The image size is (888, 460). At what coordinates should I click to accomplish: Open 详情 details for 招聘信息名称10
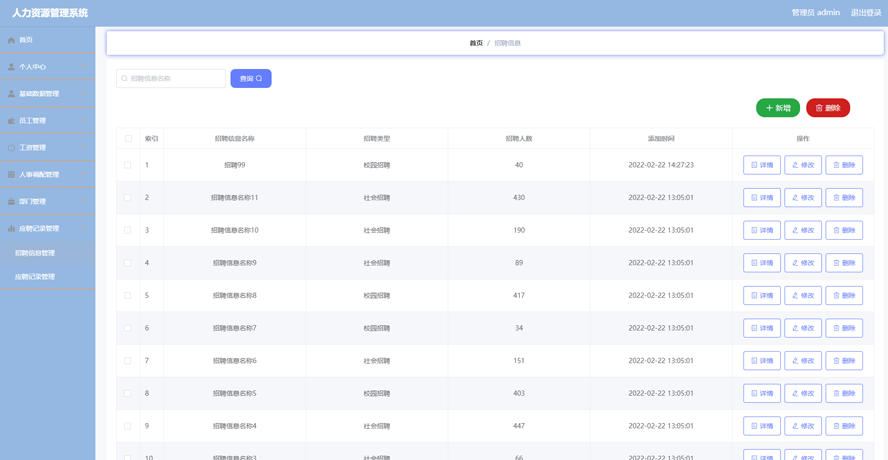pos(762,231)
